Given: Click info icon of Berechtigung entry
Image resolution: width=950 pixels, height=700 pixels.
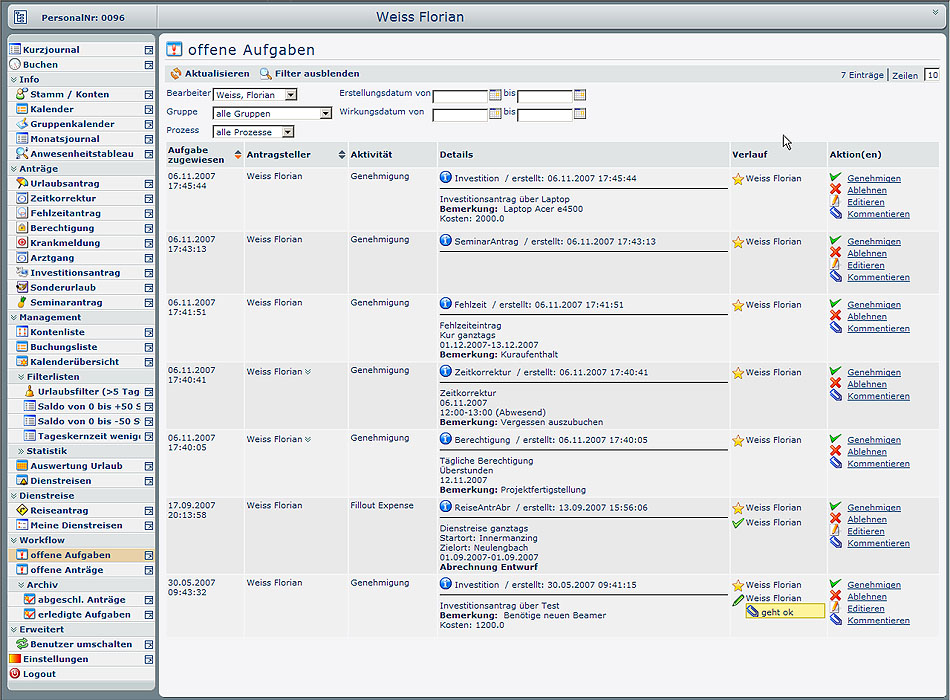Looking at the screenshot, I should coord(445,438).
